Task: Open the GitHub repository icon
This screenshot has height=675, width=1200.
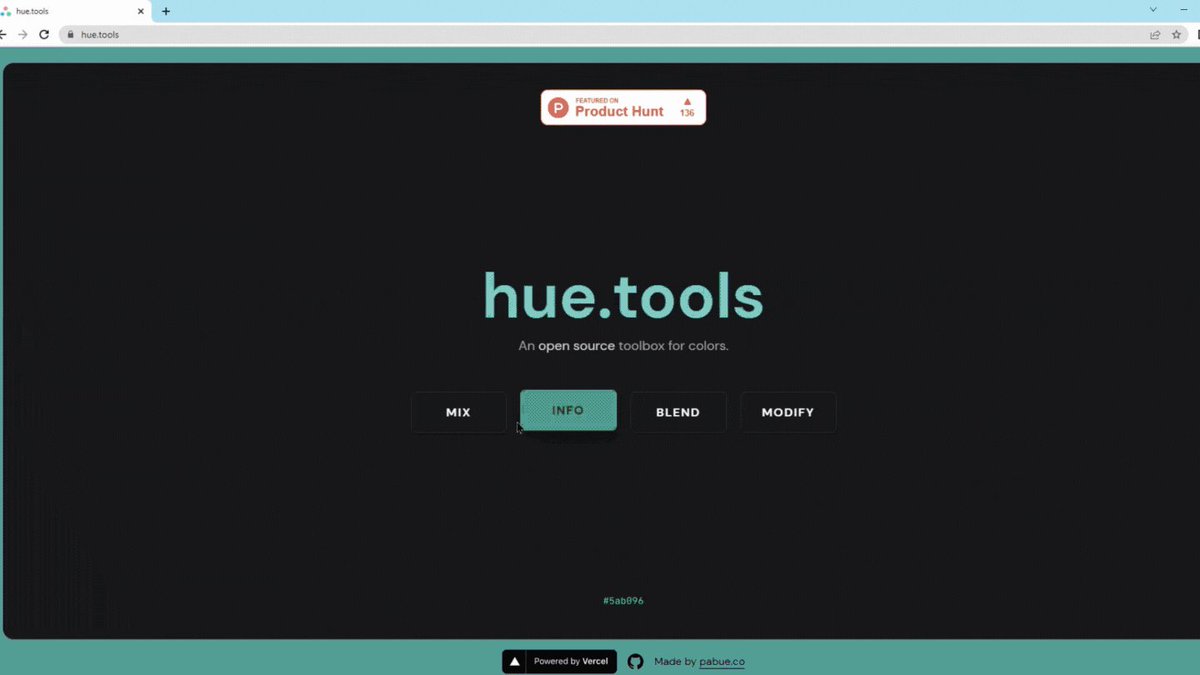Action: pos(635,661)
